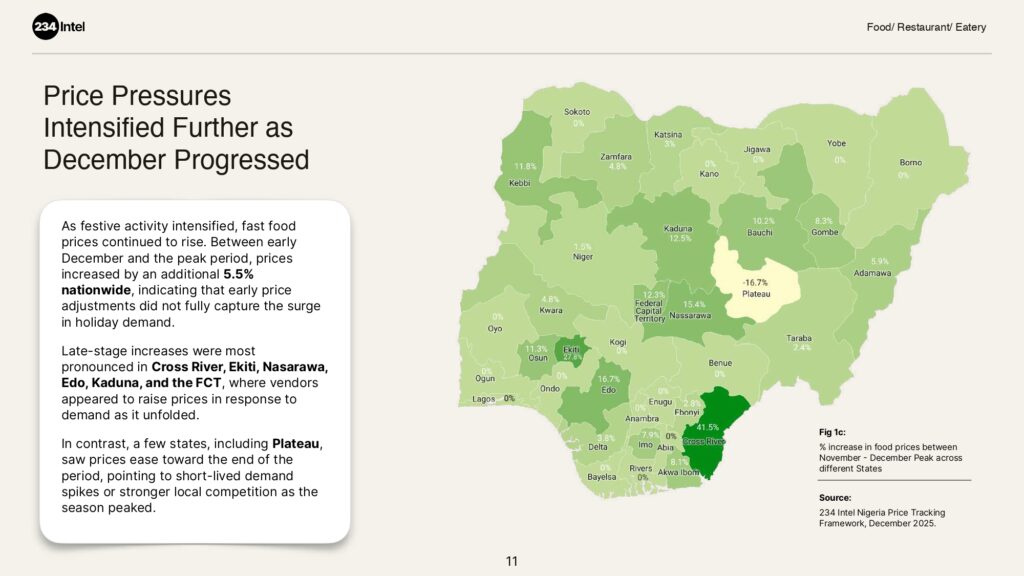Screen dimensions: 1024x576
Task: Click the Bauchi 10.2% label
Action: point(763,227)
